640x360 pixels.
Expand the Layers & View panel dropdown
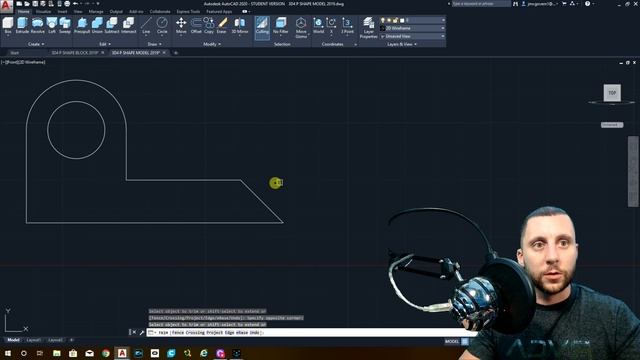[402, 44]
